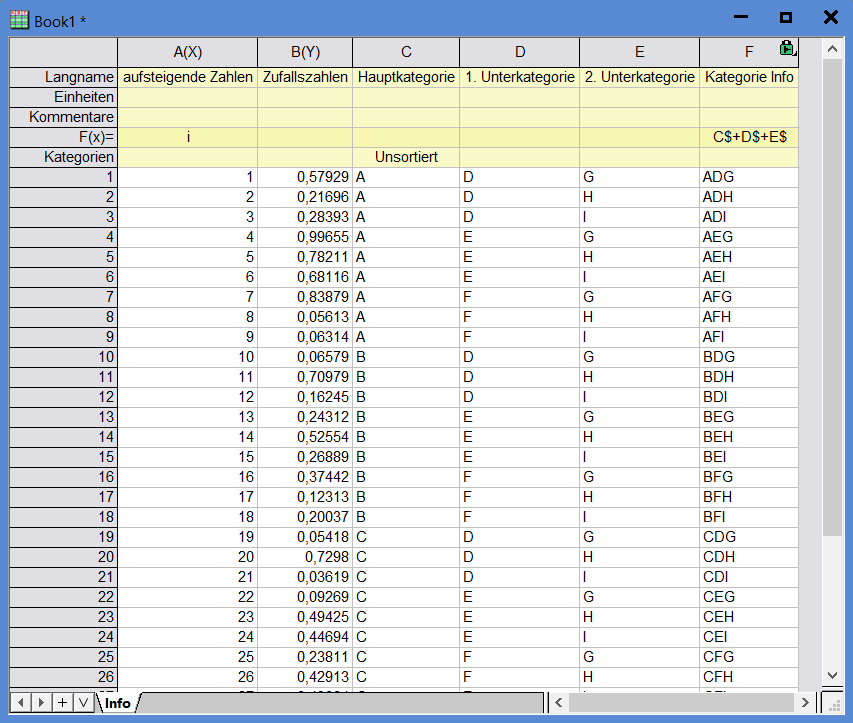The height and width of the screenshot is (723, 853).
Task: Minimize the Book1 window
Action: [x=741, y=17]
